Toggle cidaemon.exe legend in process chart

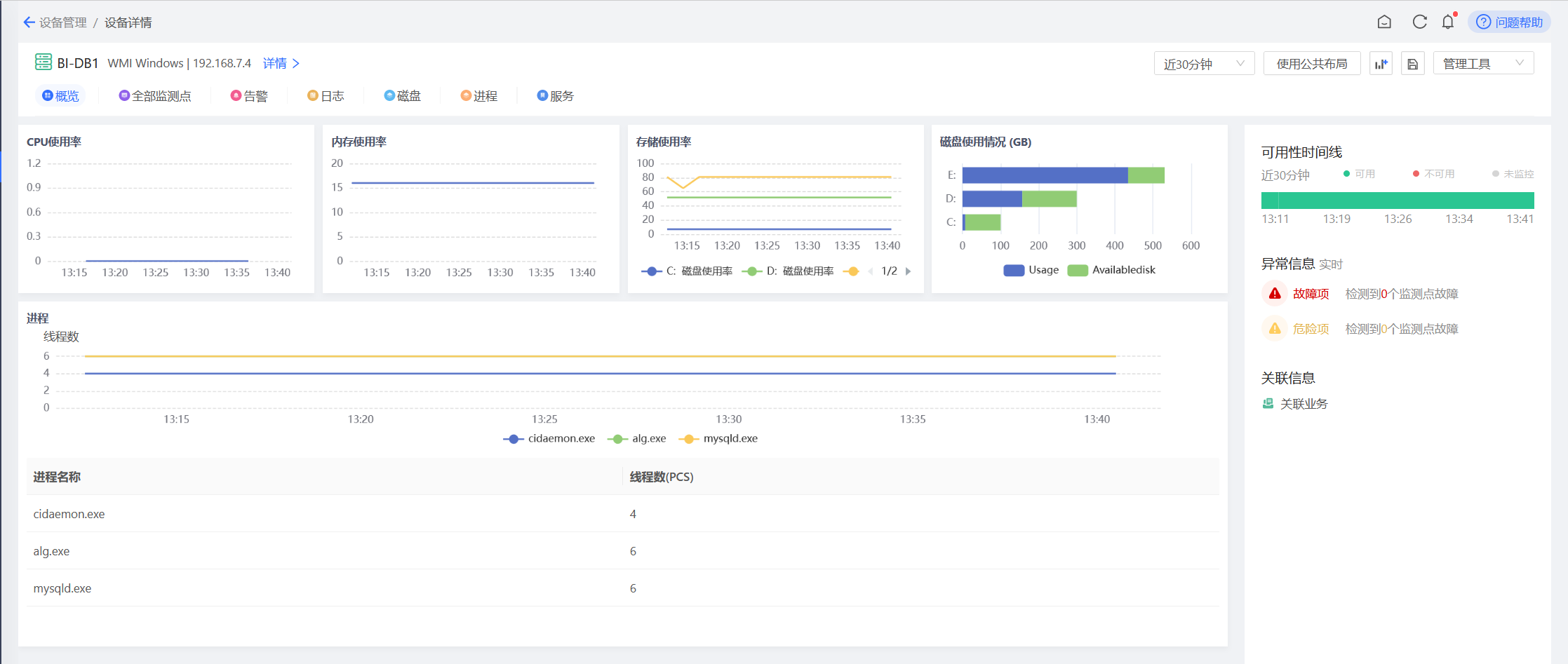coord(549,439)
